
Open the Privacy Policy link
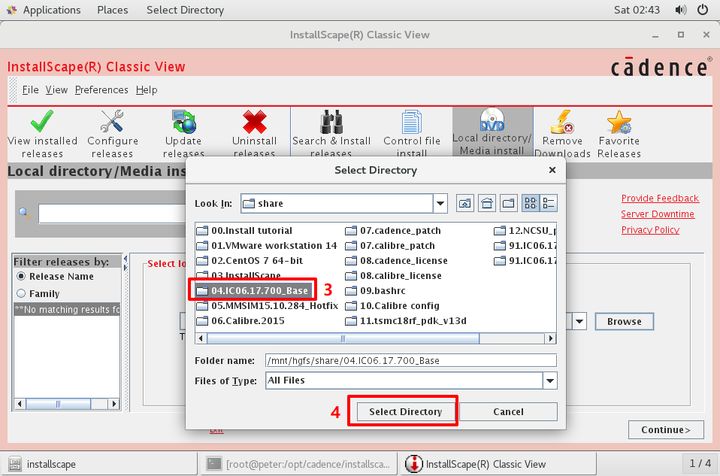[650, 230]
